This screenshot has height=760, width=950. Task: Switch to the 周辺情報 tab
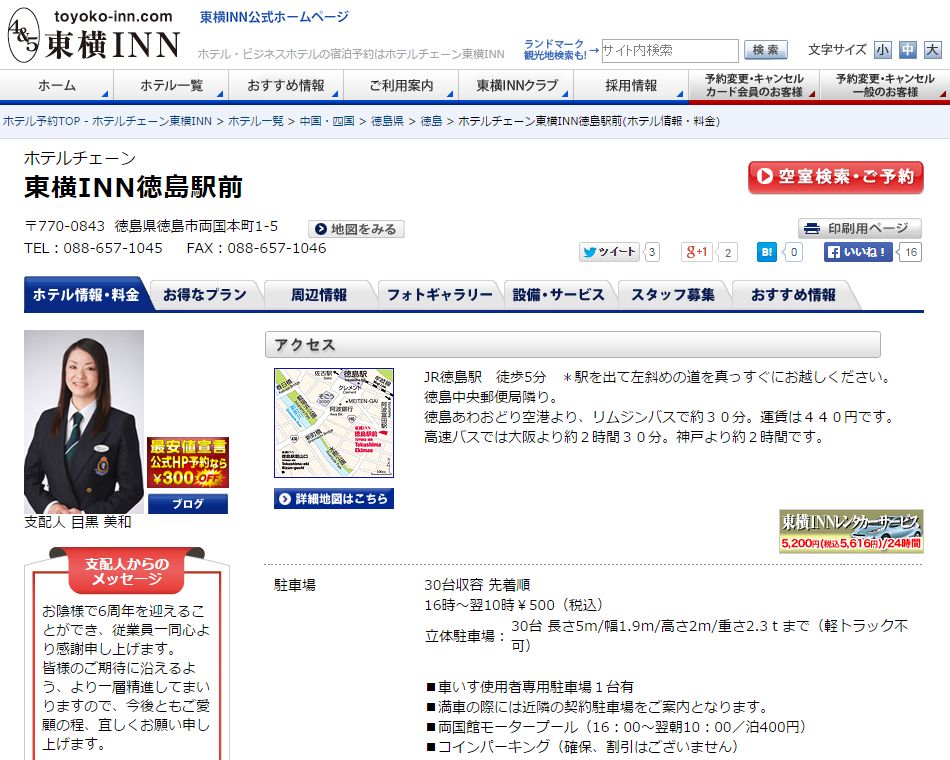(319, 295)
